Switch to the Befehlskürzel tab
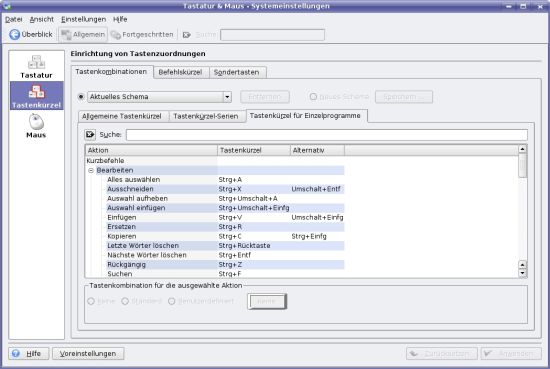This screenshot has height=369, width=550. pyautogui.click(x=180, y=72)
